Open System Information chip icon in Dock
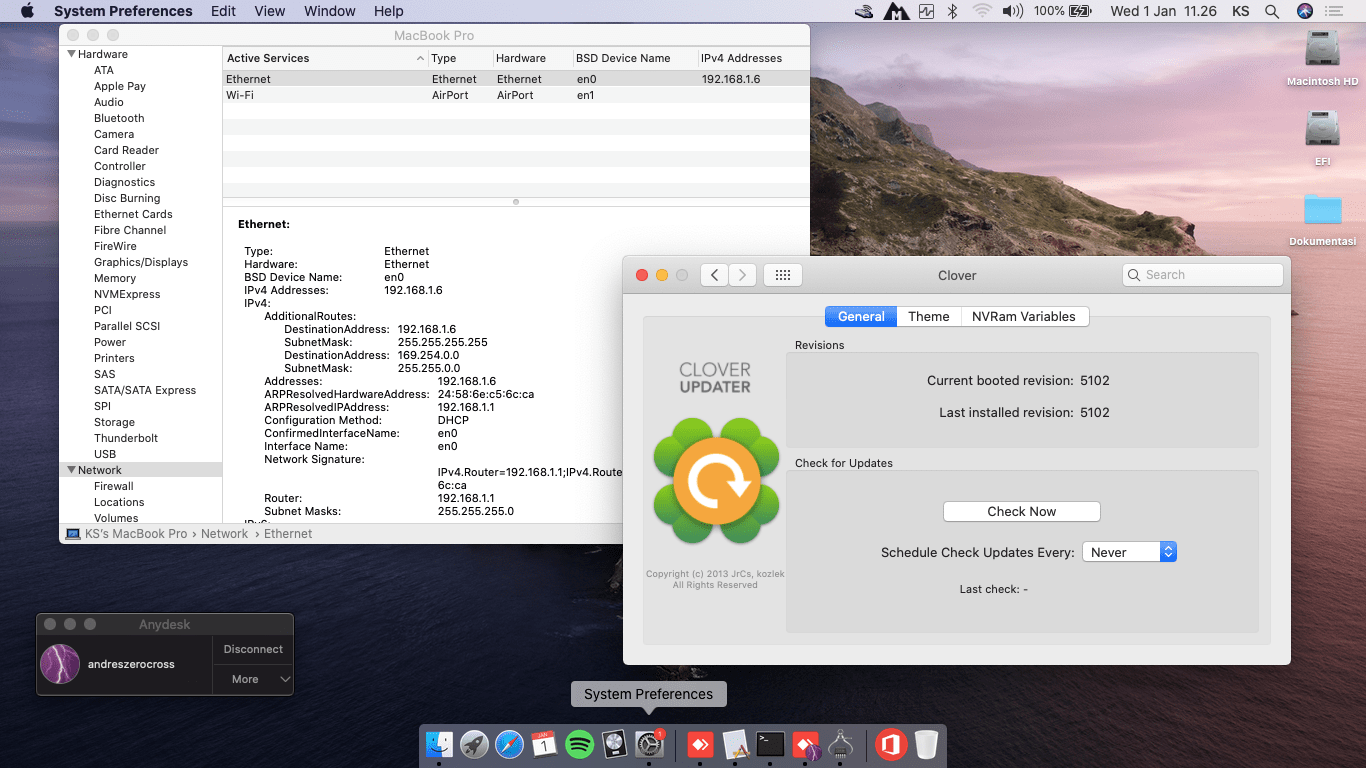The height and width of the screenshot is (768, 1366). 840,744
